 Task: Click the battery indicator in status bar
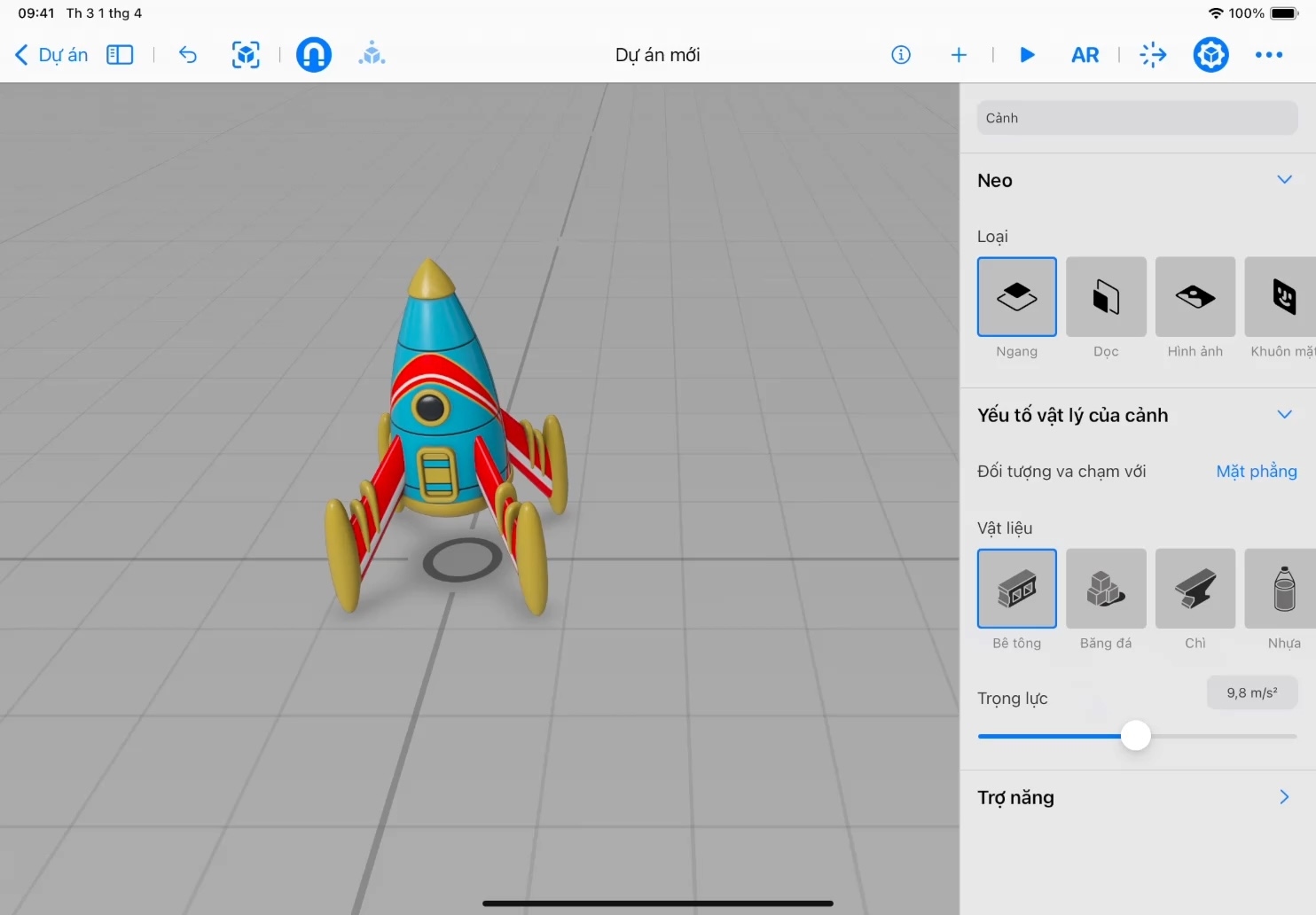(x=1285, y=13)
